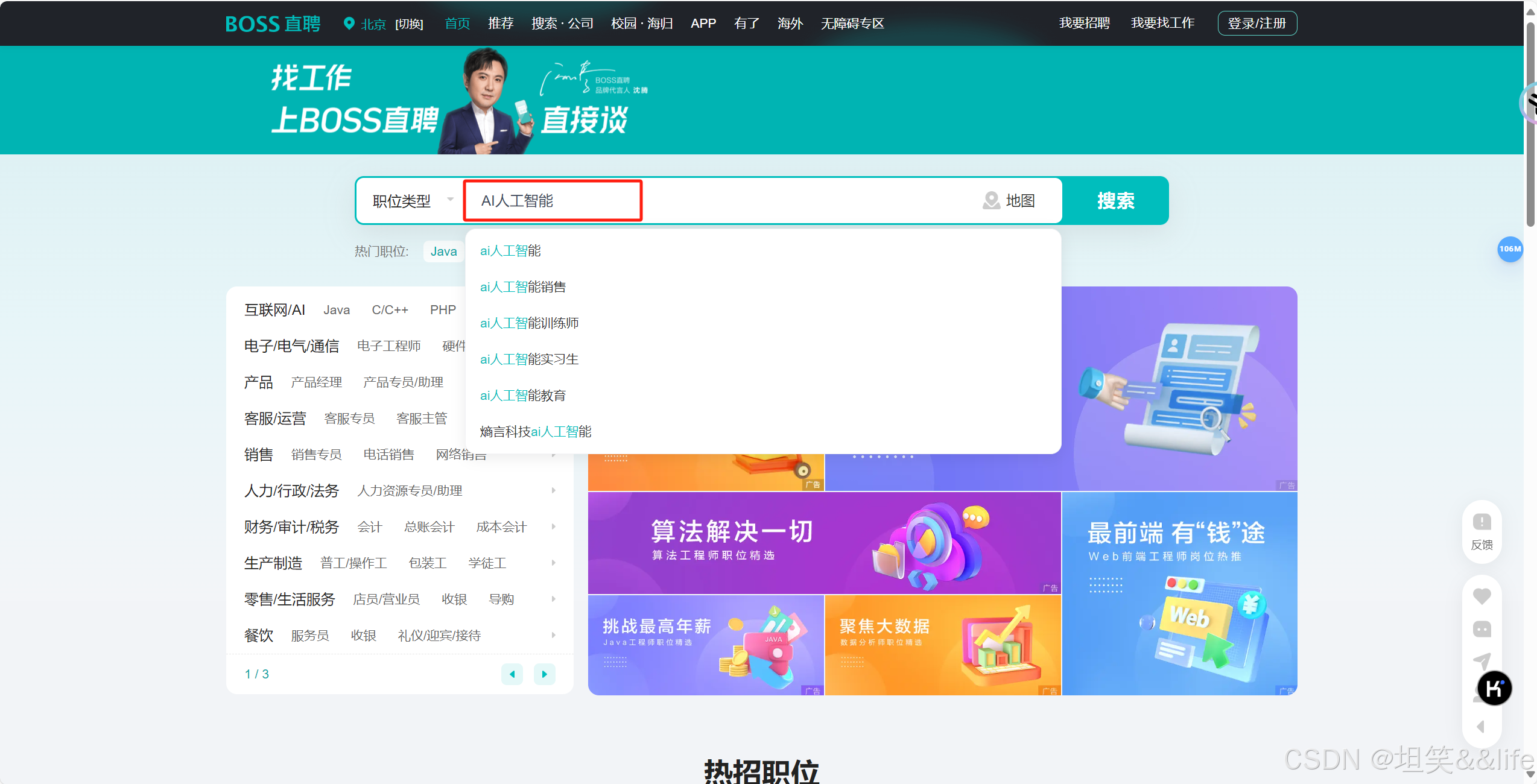Click the black K floating icon
1537x784 pixels.
coord(1494,688)
